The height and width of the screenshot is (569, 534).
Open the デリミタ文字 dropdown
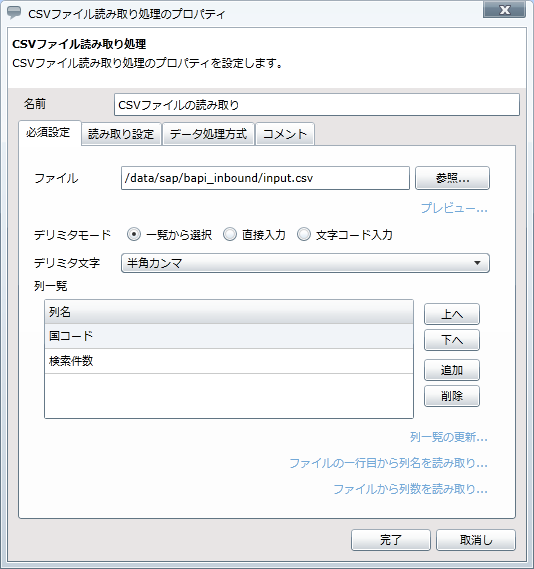tap(305, 263)
